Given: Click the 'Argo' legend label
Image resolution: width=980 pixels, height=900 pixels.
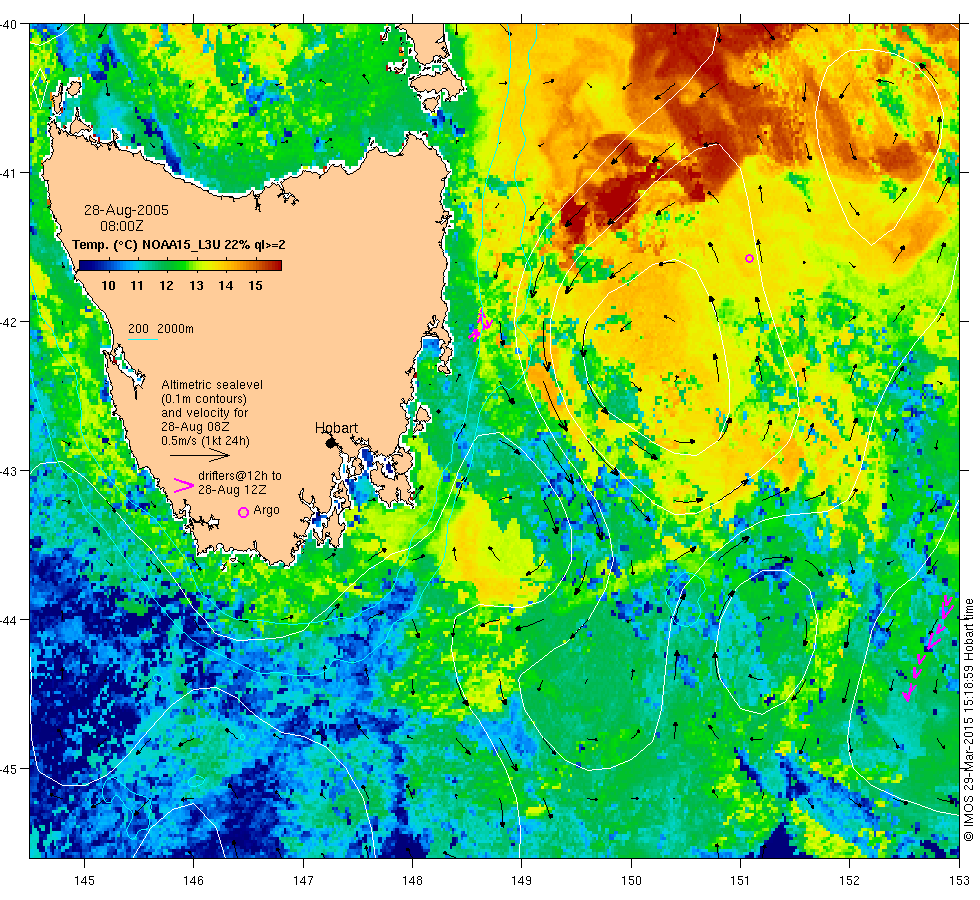Looking at the screenshot, I should pos(266,510).
